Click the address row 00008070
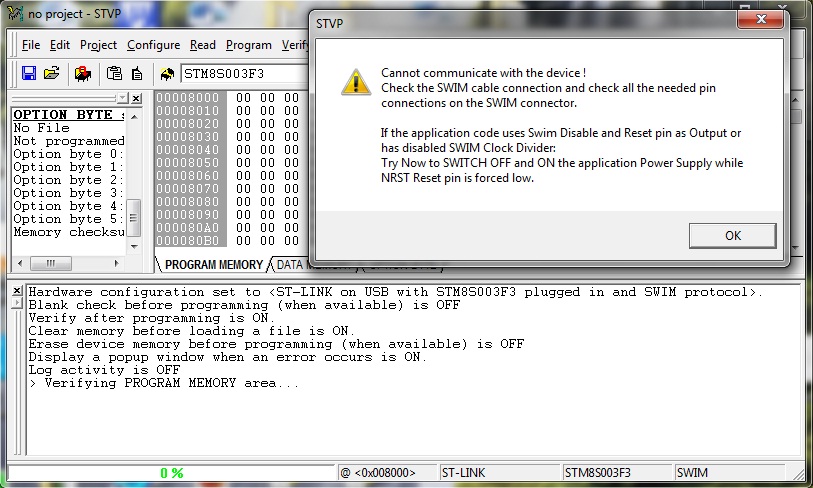813x488 pixels. (x=188, y=188)
